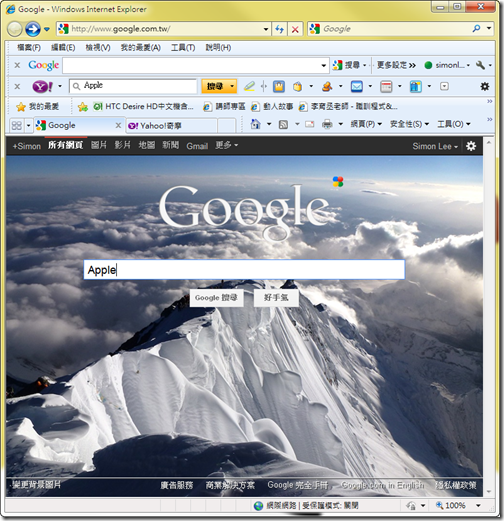Open the 說明(H) menu
Image resolution: width=504 pixels, height=521 pixels.
218,48
